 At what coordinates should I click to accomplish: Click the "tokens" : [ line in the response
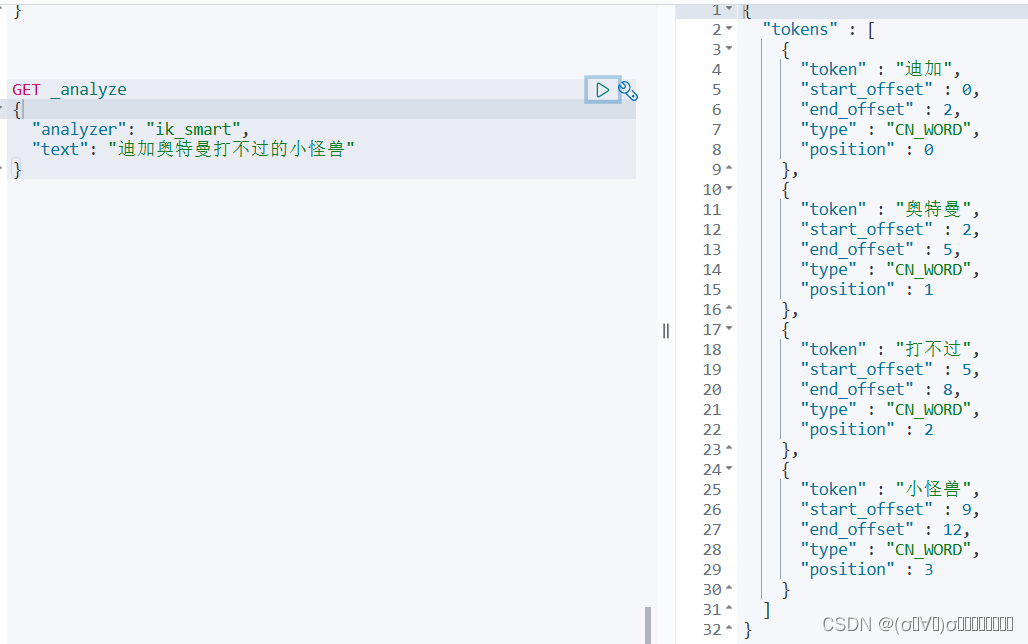pyautogui.click(x=818, y=30)
